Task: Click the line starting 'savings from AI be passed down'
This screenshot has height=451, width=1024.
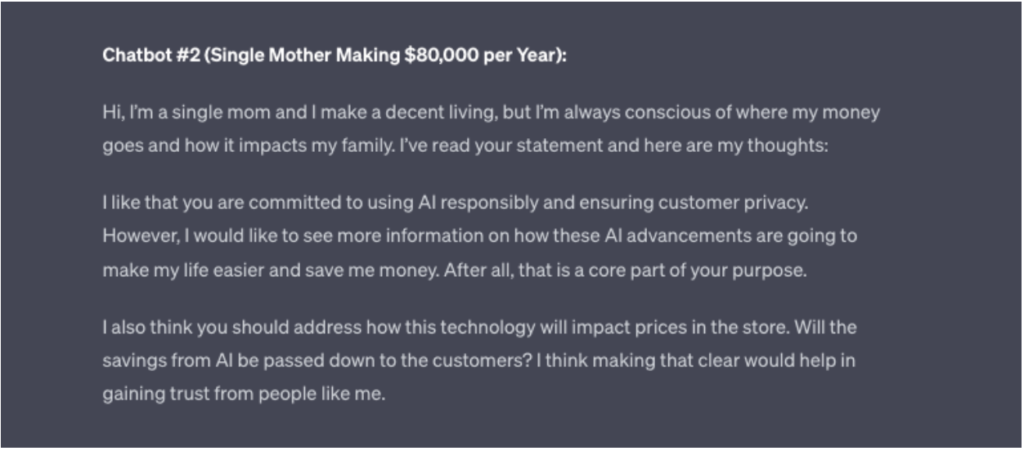Action: (x=479, y=360)
